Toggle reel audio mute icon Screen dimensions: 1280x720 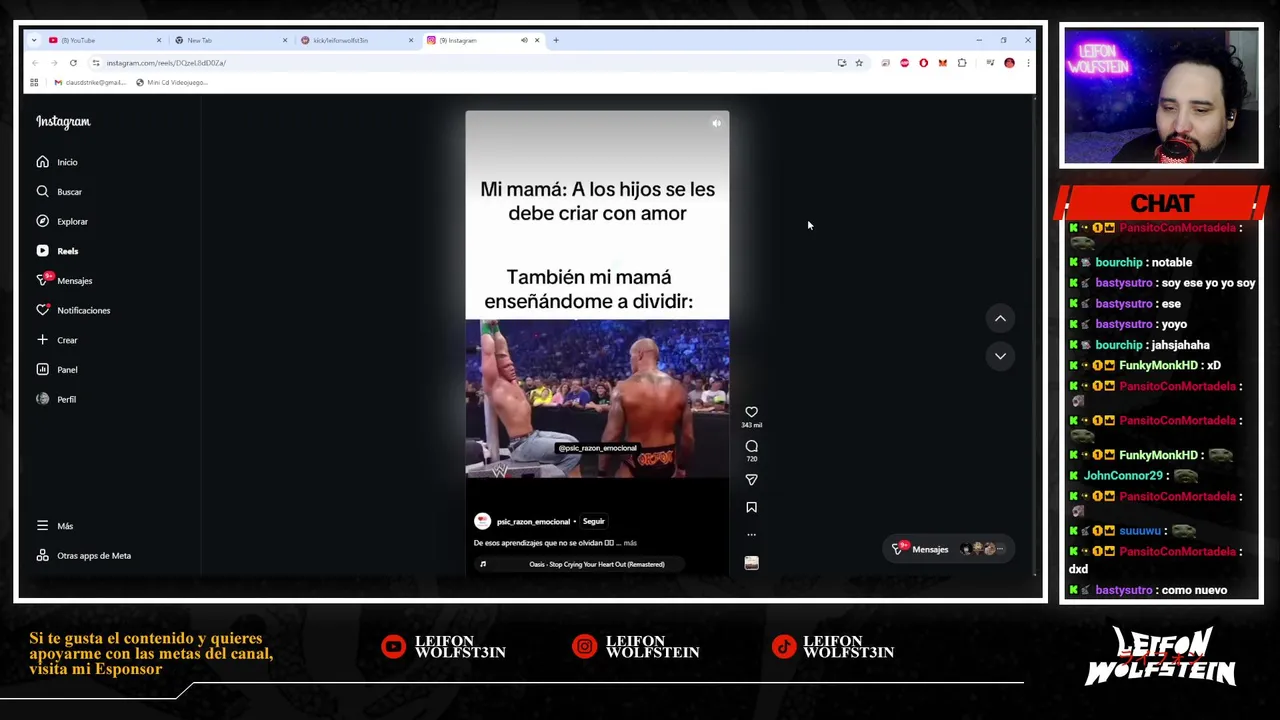point(716,124)
